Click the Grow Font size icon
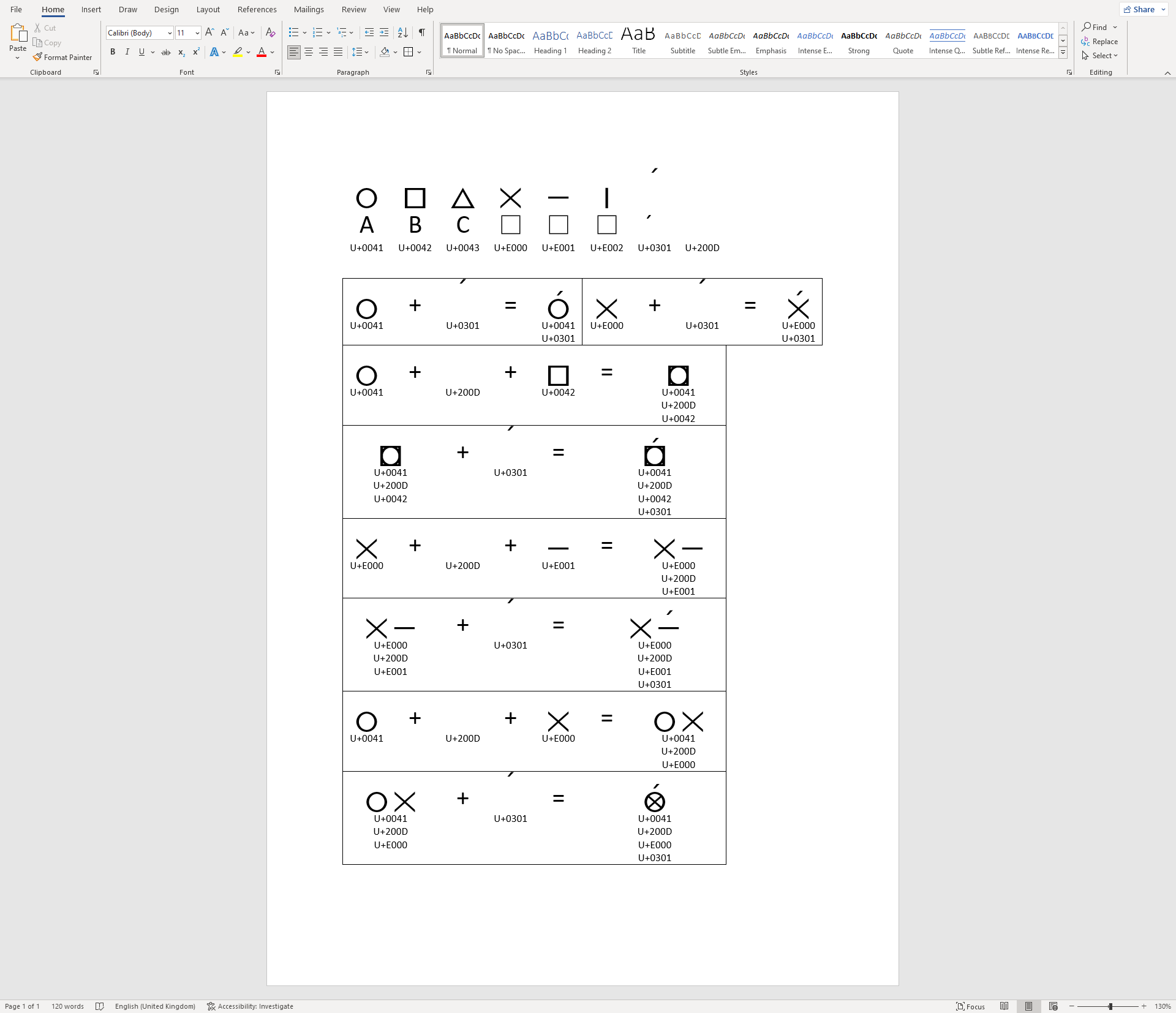The image size is (1176, 1013). (x=209, y=32)
